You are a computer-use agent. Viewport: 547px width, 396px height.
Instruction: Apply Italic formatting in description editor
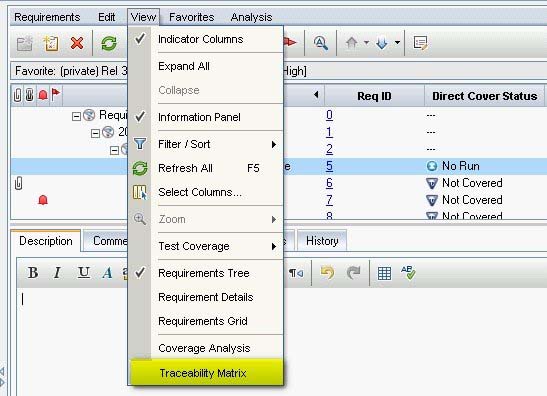(x=57, y=272)
